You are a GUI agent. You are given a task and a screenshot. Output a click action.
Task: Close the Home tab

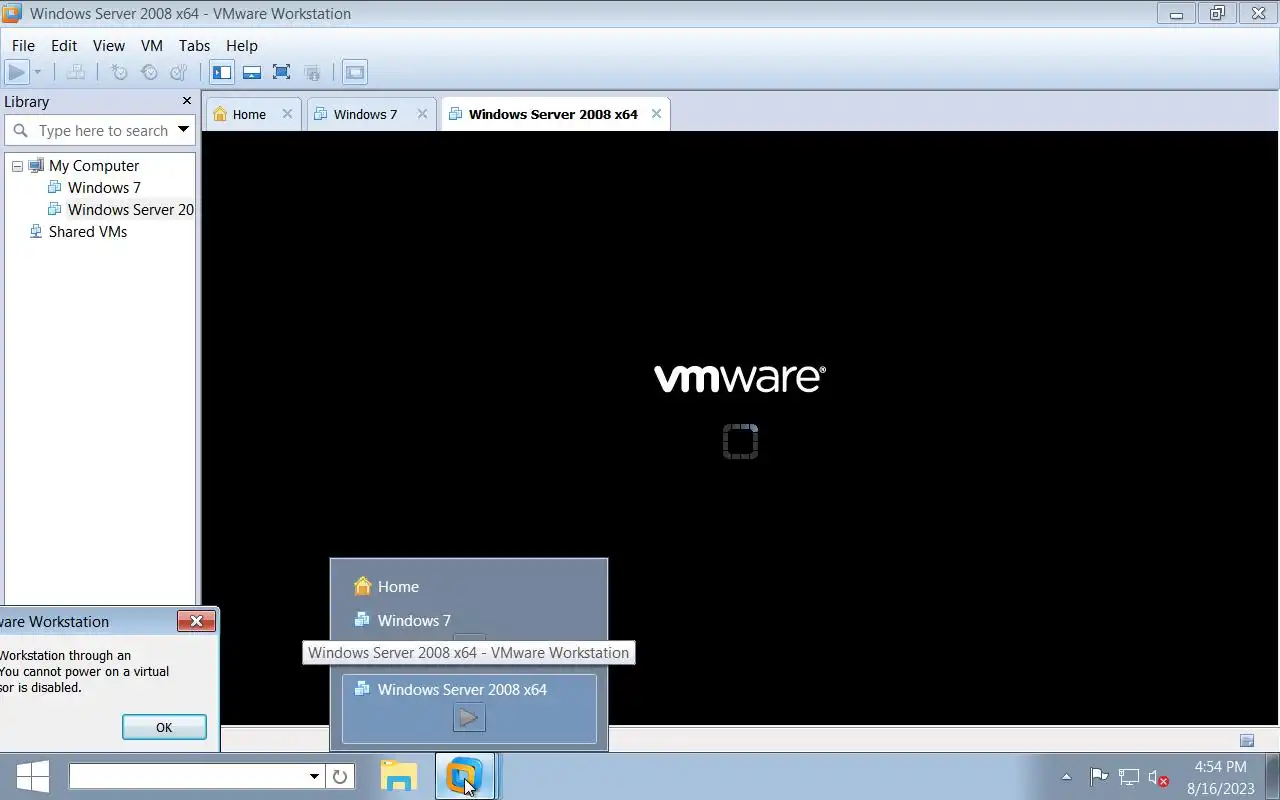(287, 114)
